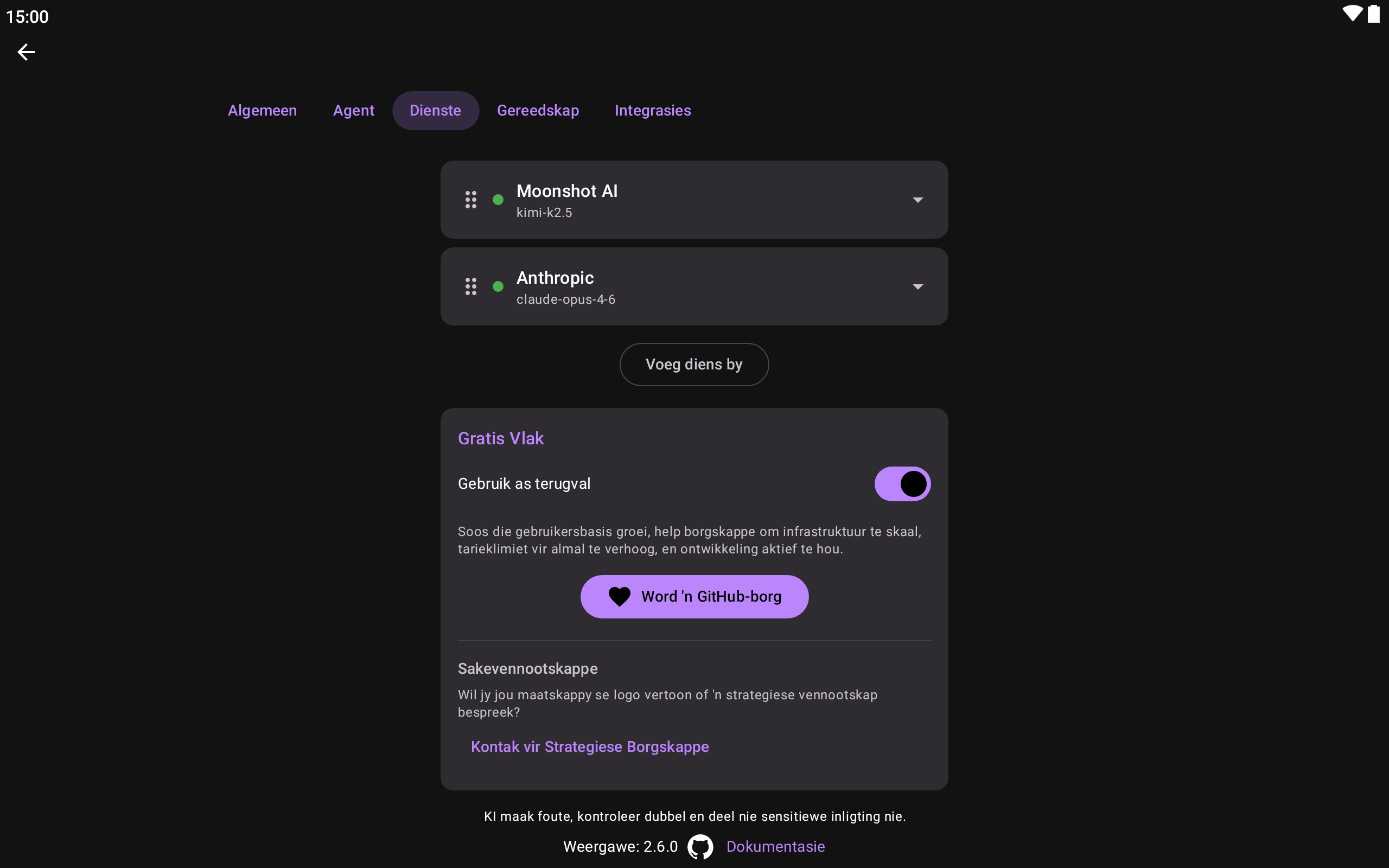Open Kontak vir Strategiese Borgskappe link
This screenshot has width=1389, height=868.
(x=589, y=747)
